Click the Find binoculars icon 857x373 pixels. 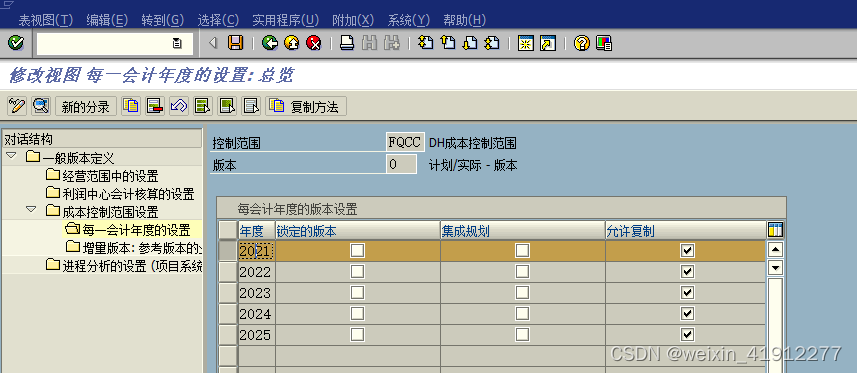369,43
